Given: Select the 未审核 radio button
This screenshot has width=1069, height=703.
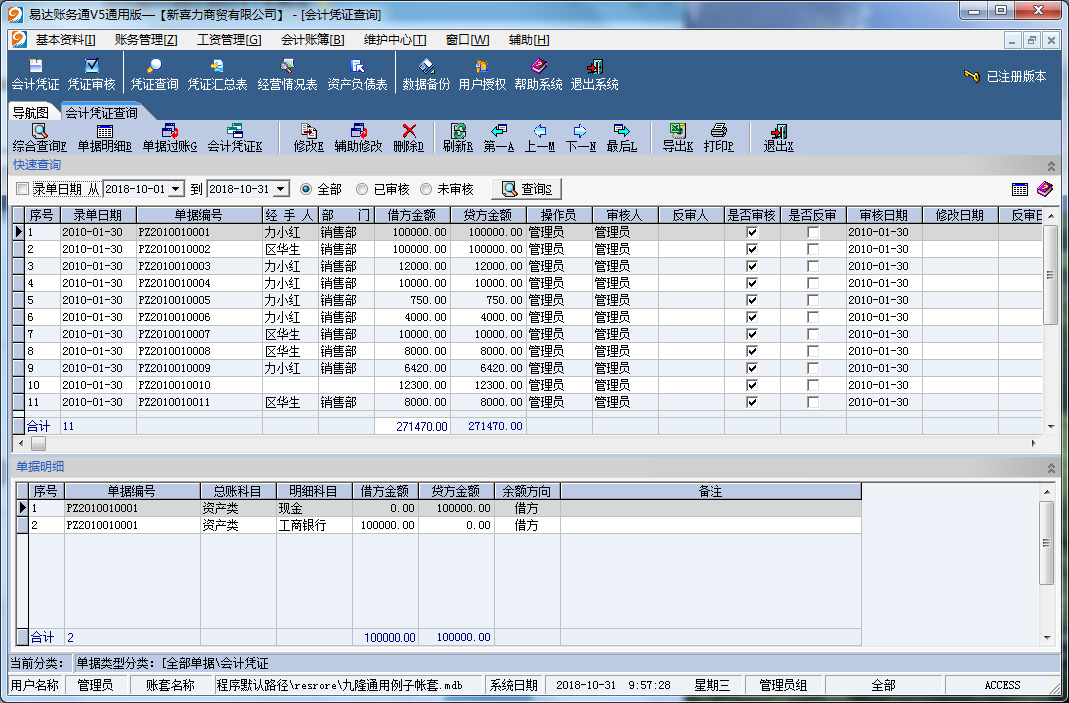Looking at the screenshot, I should [x=425, y=189].
